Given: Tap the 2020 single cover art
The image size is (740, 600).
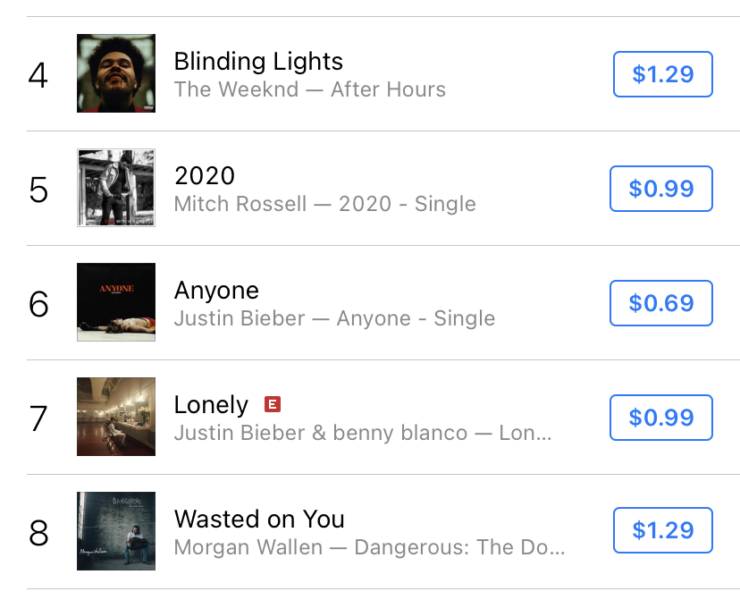Looking at the screenshot, I should click(x=116, y=188).
